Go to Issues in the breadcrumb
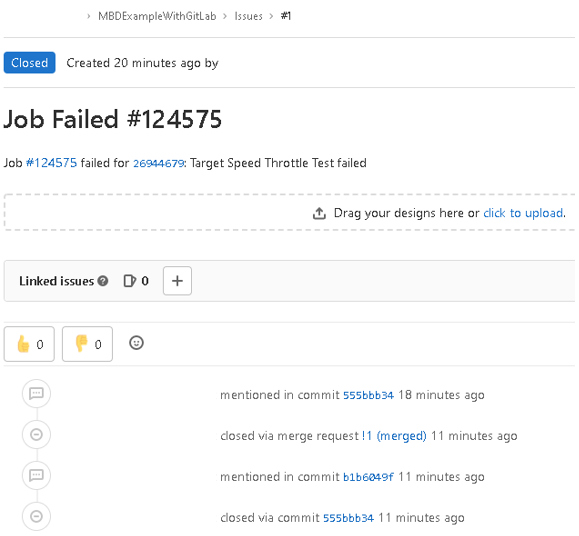This screenshot has width=579, height=536. click(x=249, y=16)
